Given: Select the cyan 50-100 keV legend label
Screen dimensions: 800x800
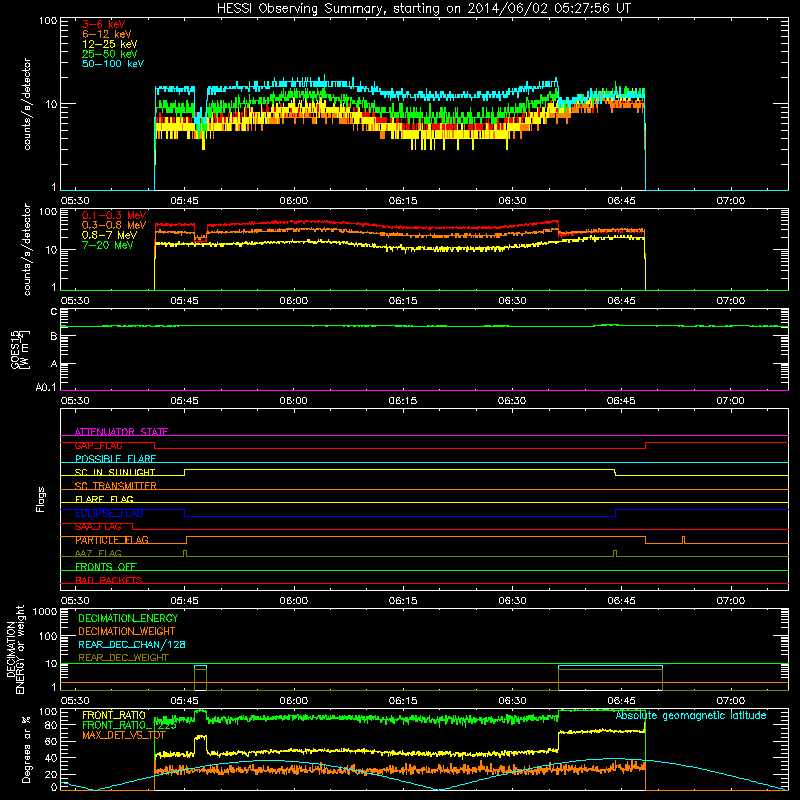Looking at the screenshot, I should 113,64.
